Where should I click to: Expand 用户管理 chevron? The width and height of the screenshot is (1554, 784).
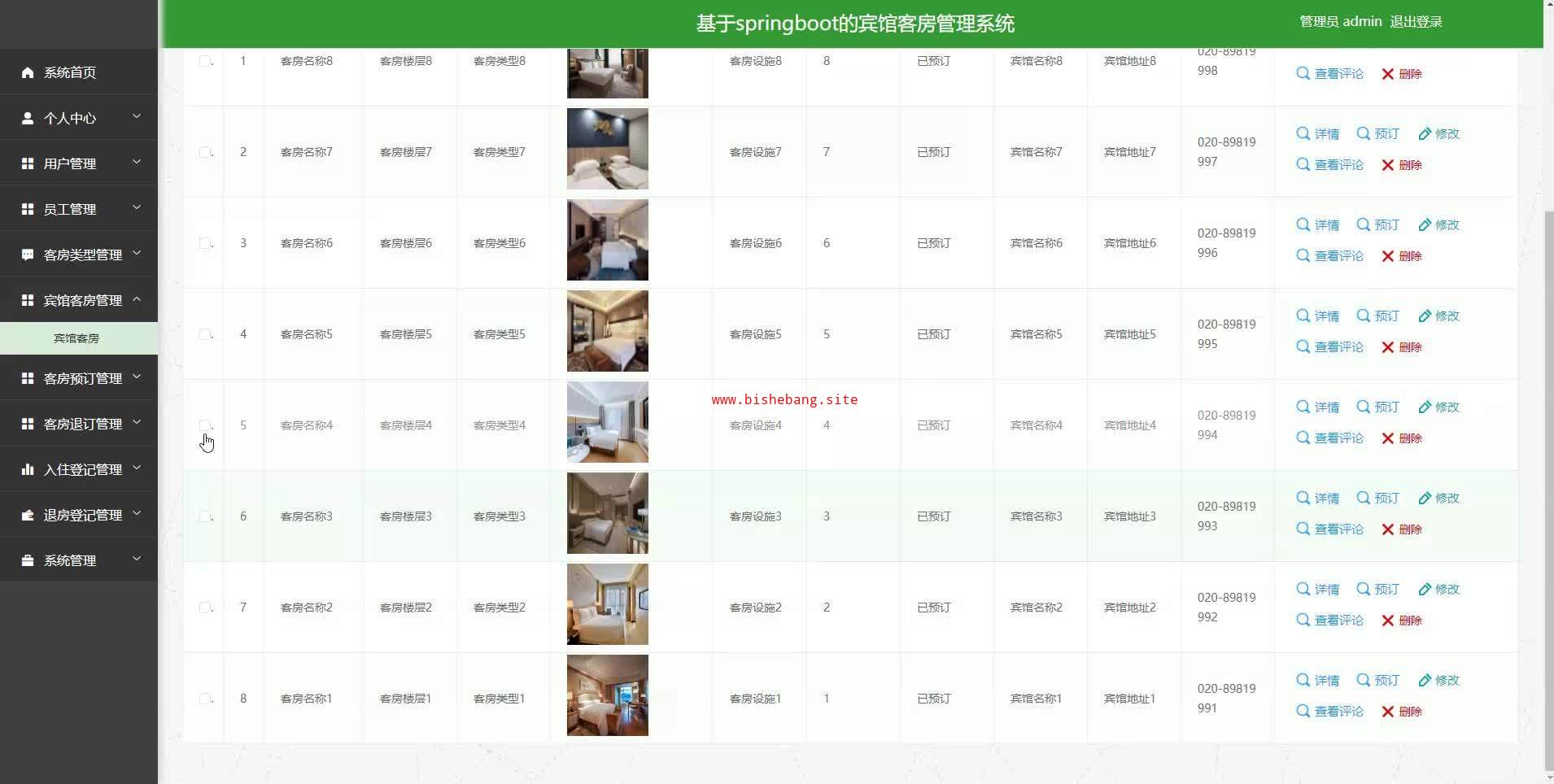(x=137, y=163)
